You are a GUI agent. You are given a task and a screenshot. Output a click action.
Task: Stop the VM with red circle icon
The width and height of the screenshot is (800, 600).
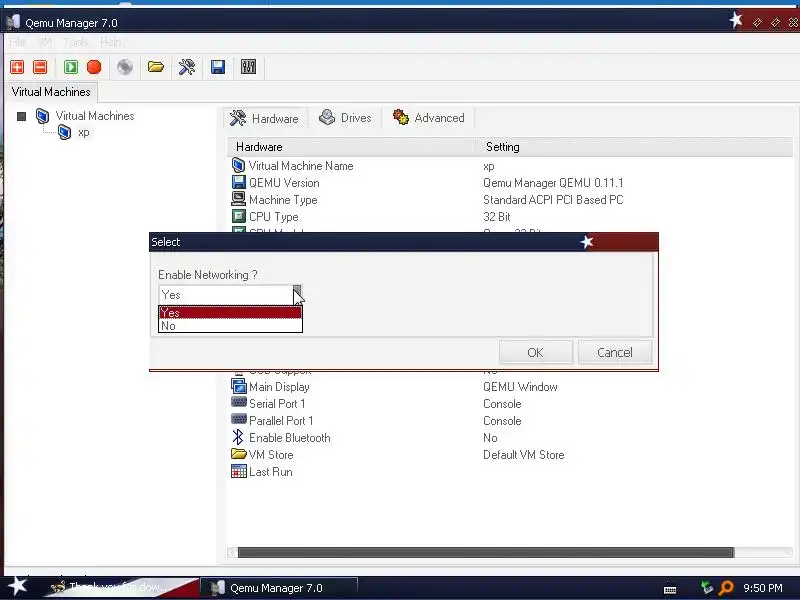[94, 67]
